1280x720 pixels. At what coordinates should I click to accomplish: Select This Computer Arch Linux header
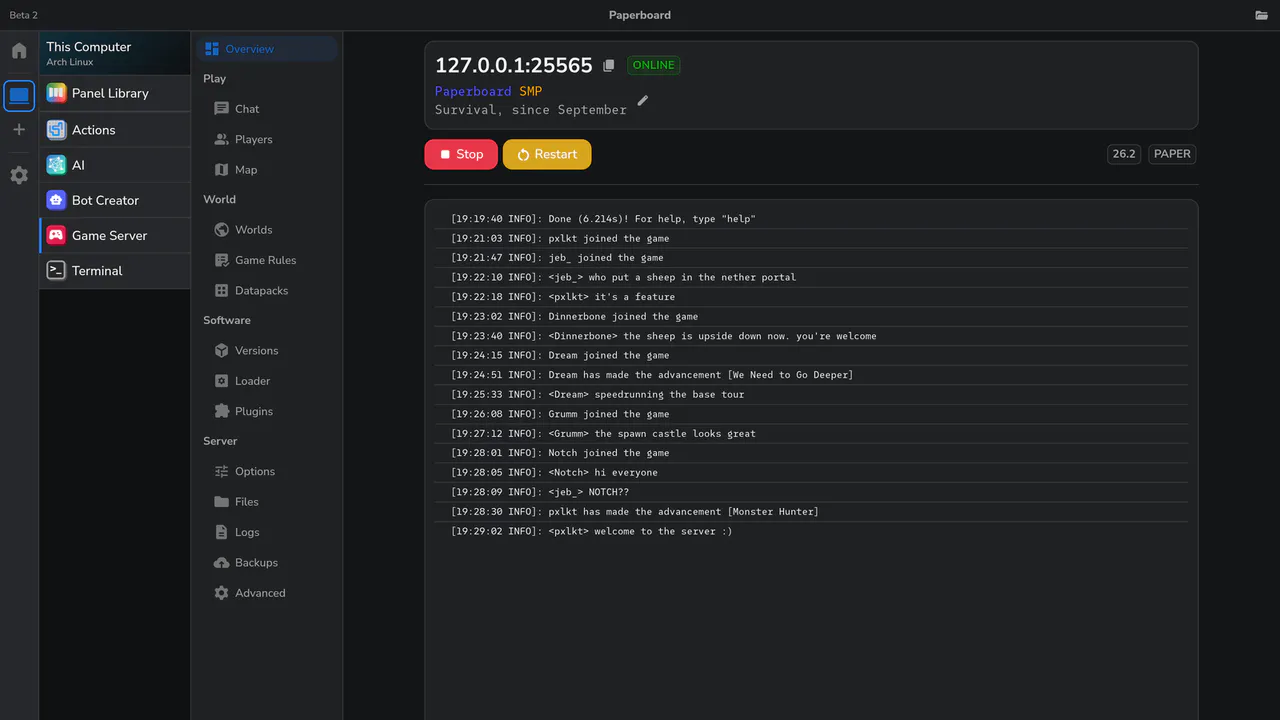coord(115,54)
